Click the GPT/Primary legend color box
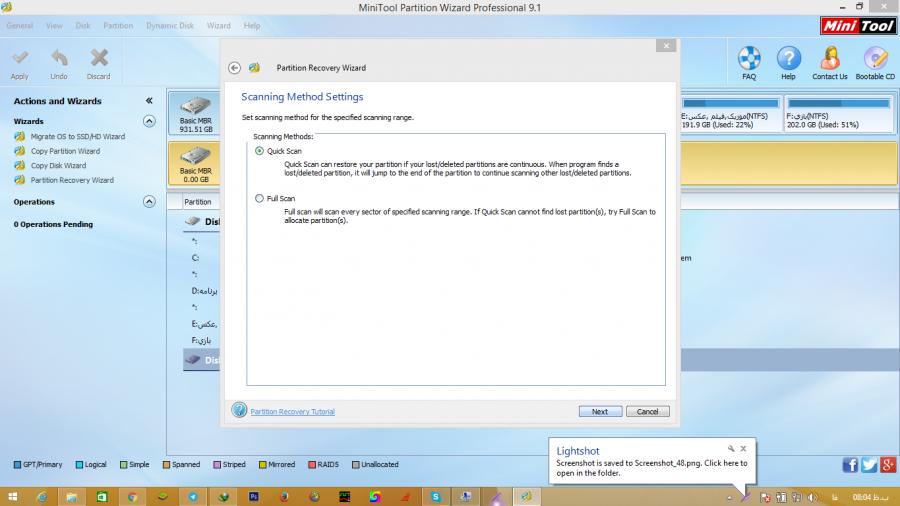900x506 pixels. click(17, 465)
